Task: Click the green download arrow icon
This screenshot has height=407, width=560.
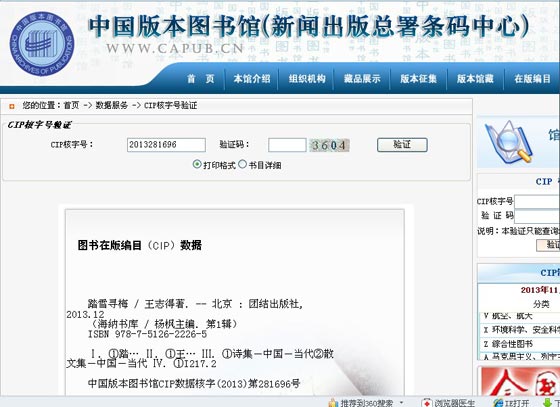Action: 547,403
